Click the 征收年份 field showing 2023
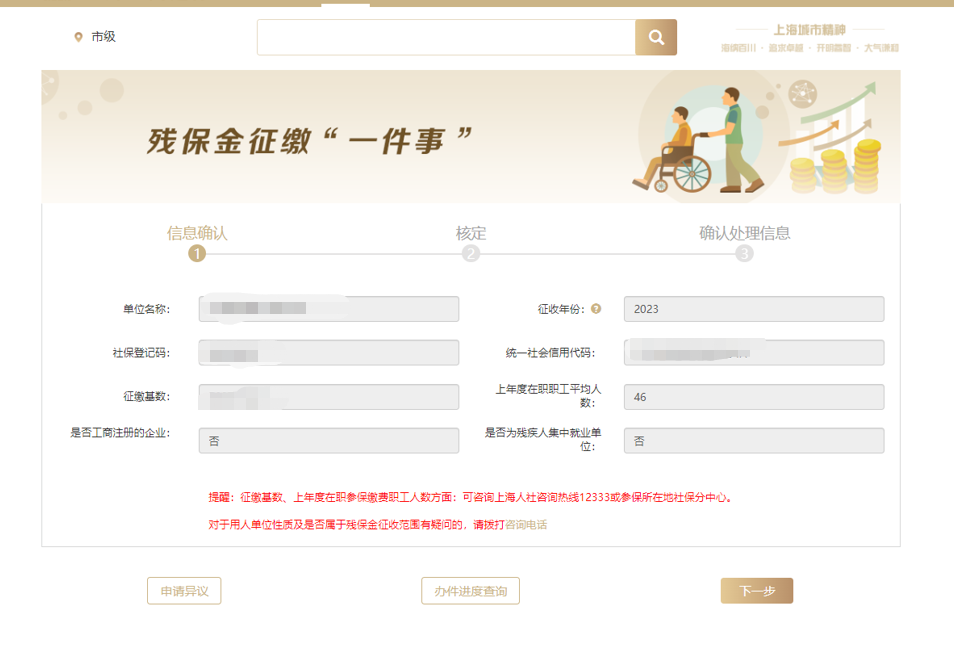 (753, 309)
